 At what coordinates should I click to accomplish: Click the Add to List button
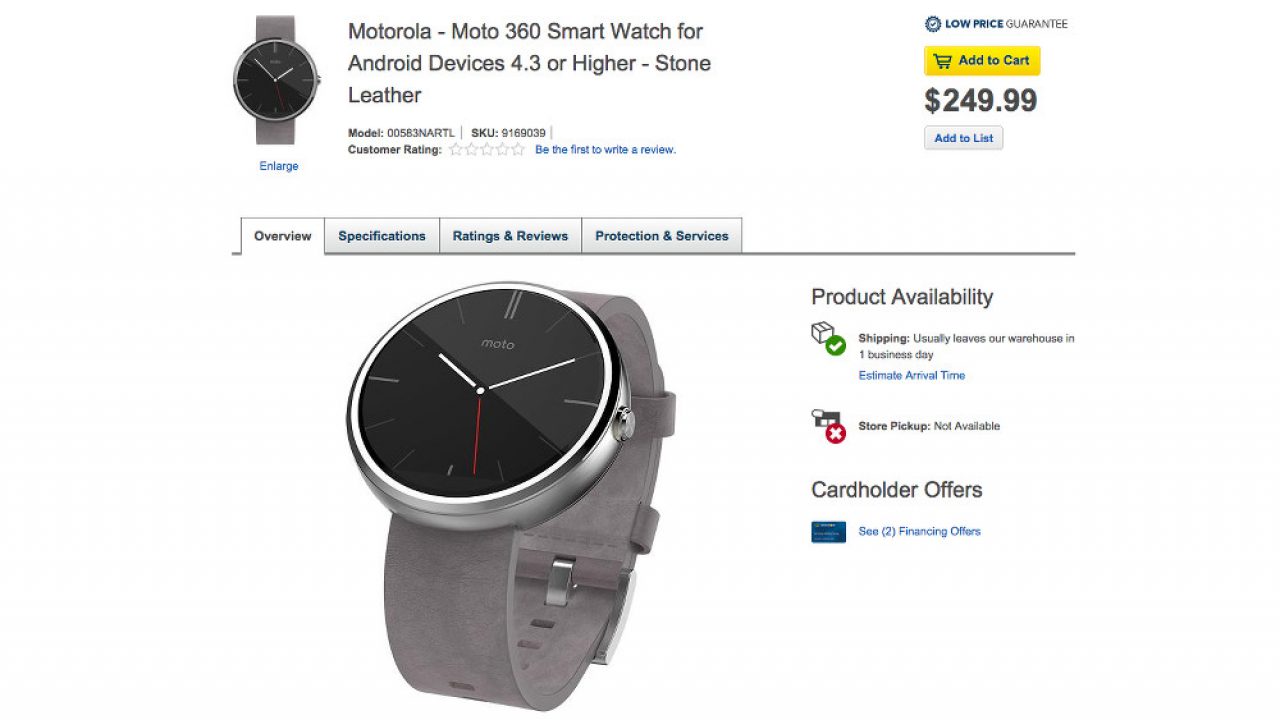(x=963, y=138)
